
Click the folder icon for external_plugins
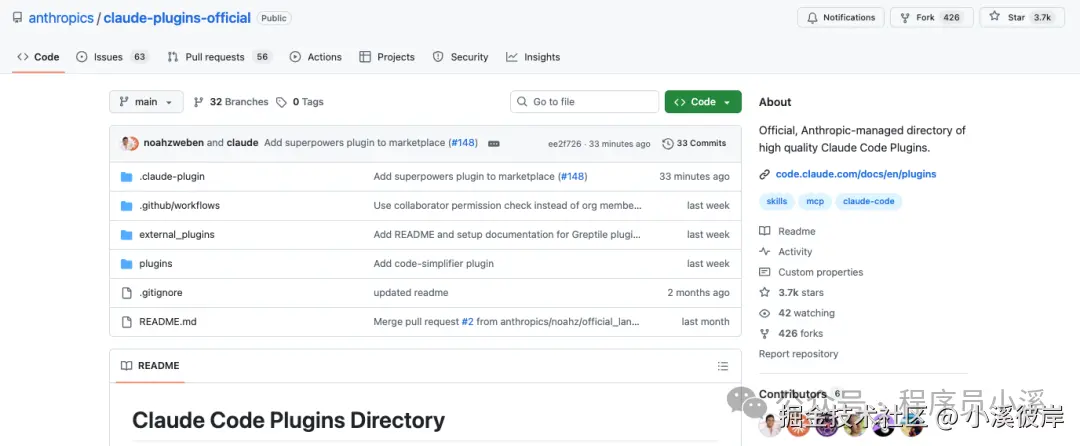(x=126, y=235)
